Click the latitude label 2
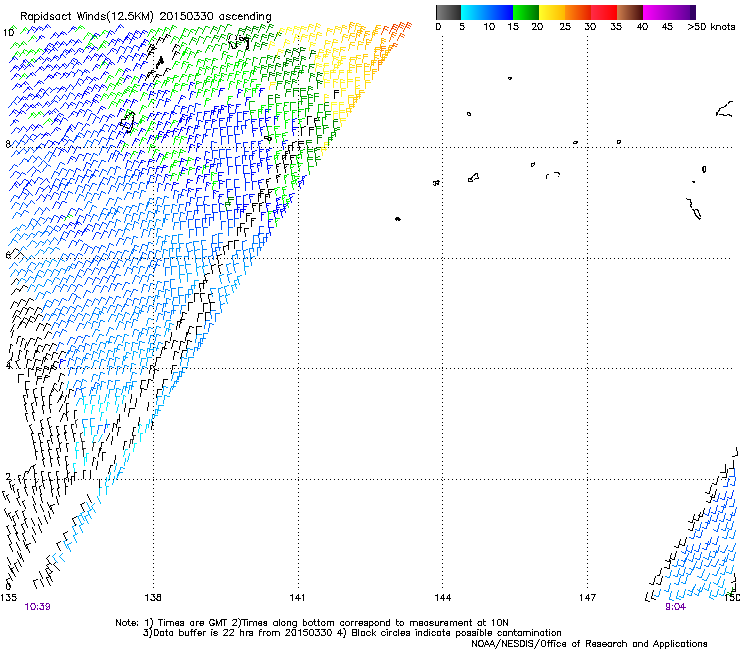Screen dimensions: 740x650 (x=8, y=476)
